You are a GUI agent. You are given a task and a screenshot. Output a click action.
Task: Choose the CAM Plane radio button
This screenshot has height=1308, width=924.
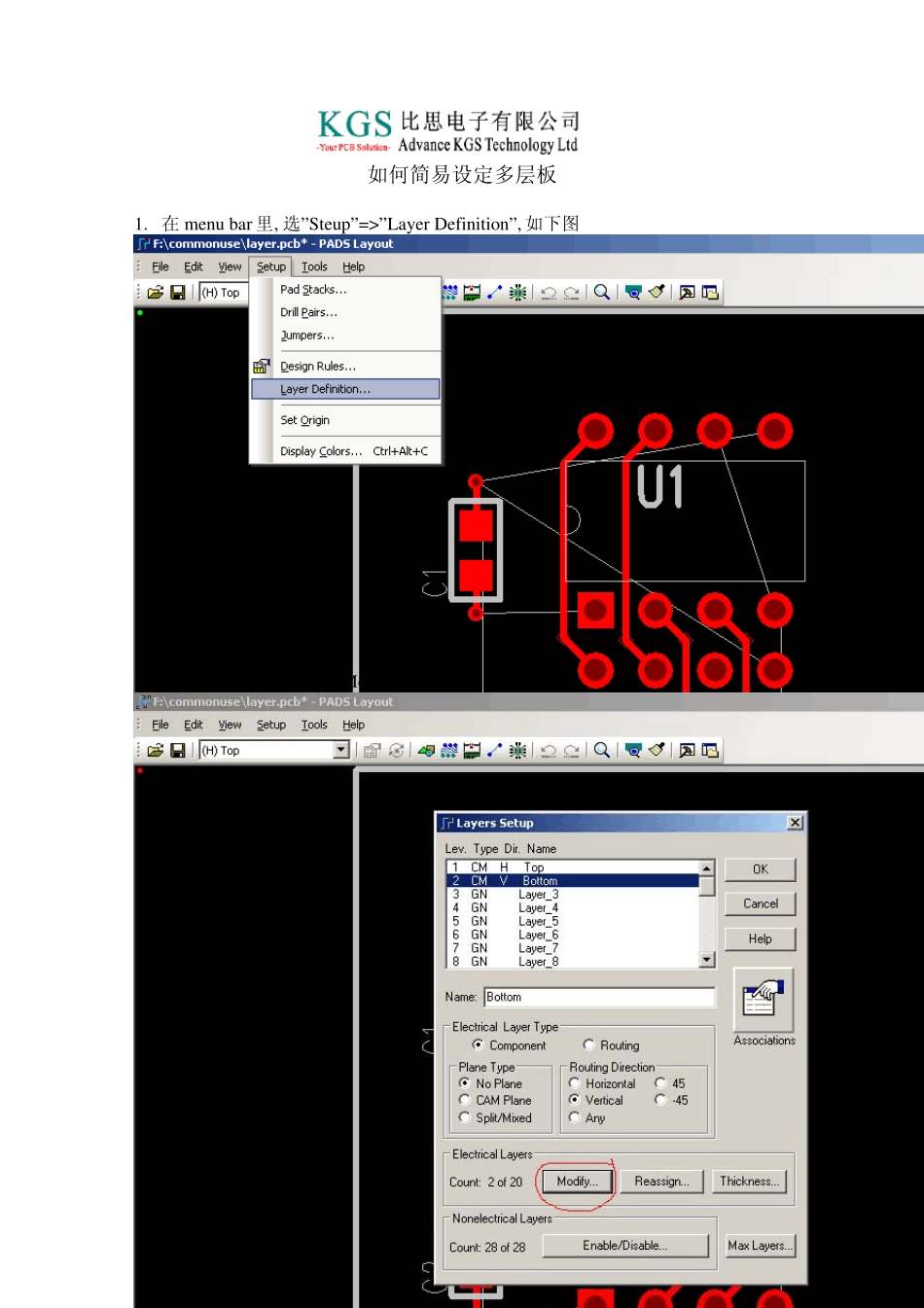click(465, 1100)
